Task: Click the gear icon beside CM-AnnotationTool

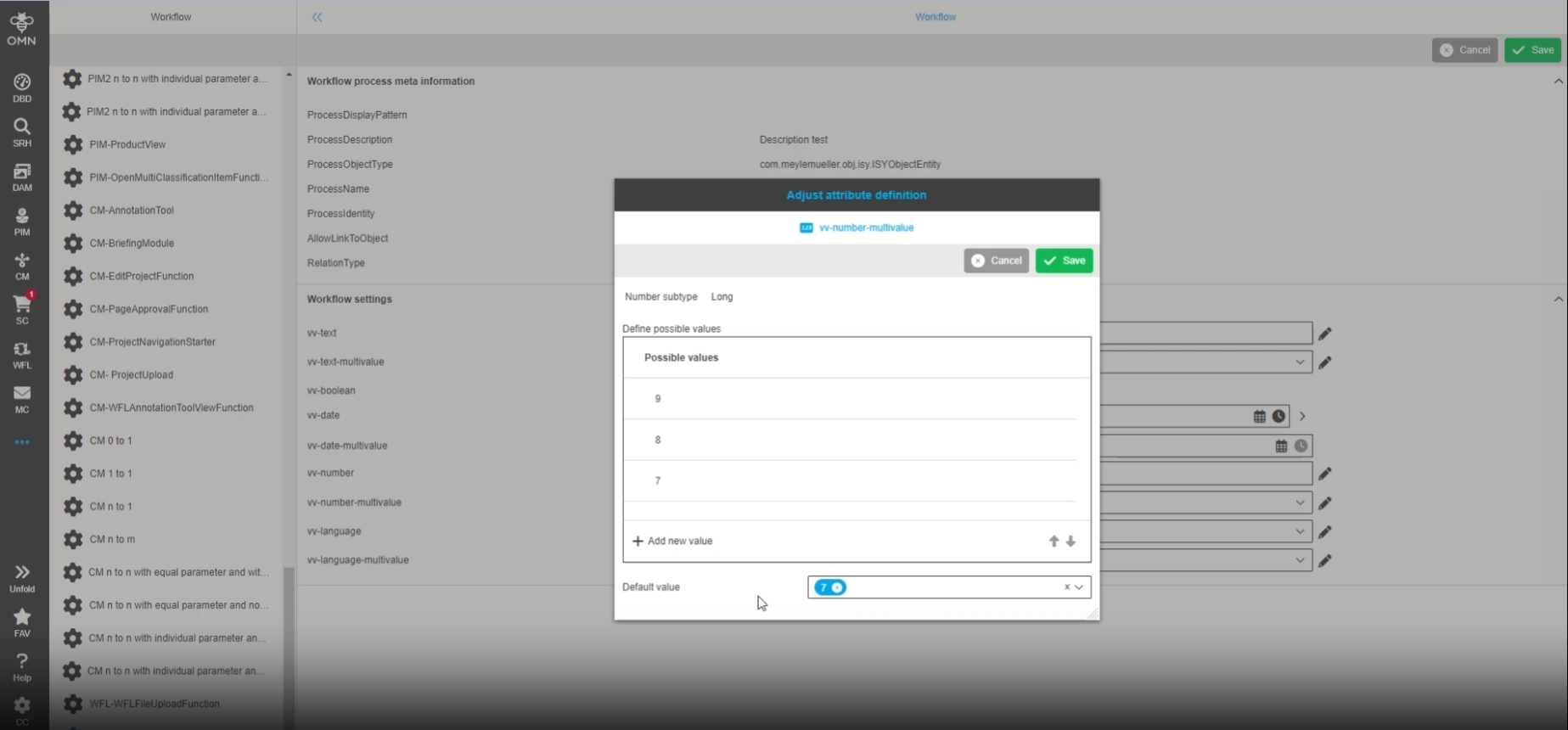Action: pos(73,211)
